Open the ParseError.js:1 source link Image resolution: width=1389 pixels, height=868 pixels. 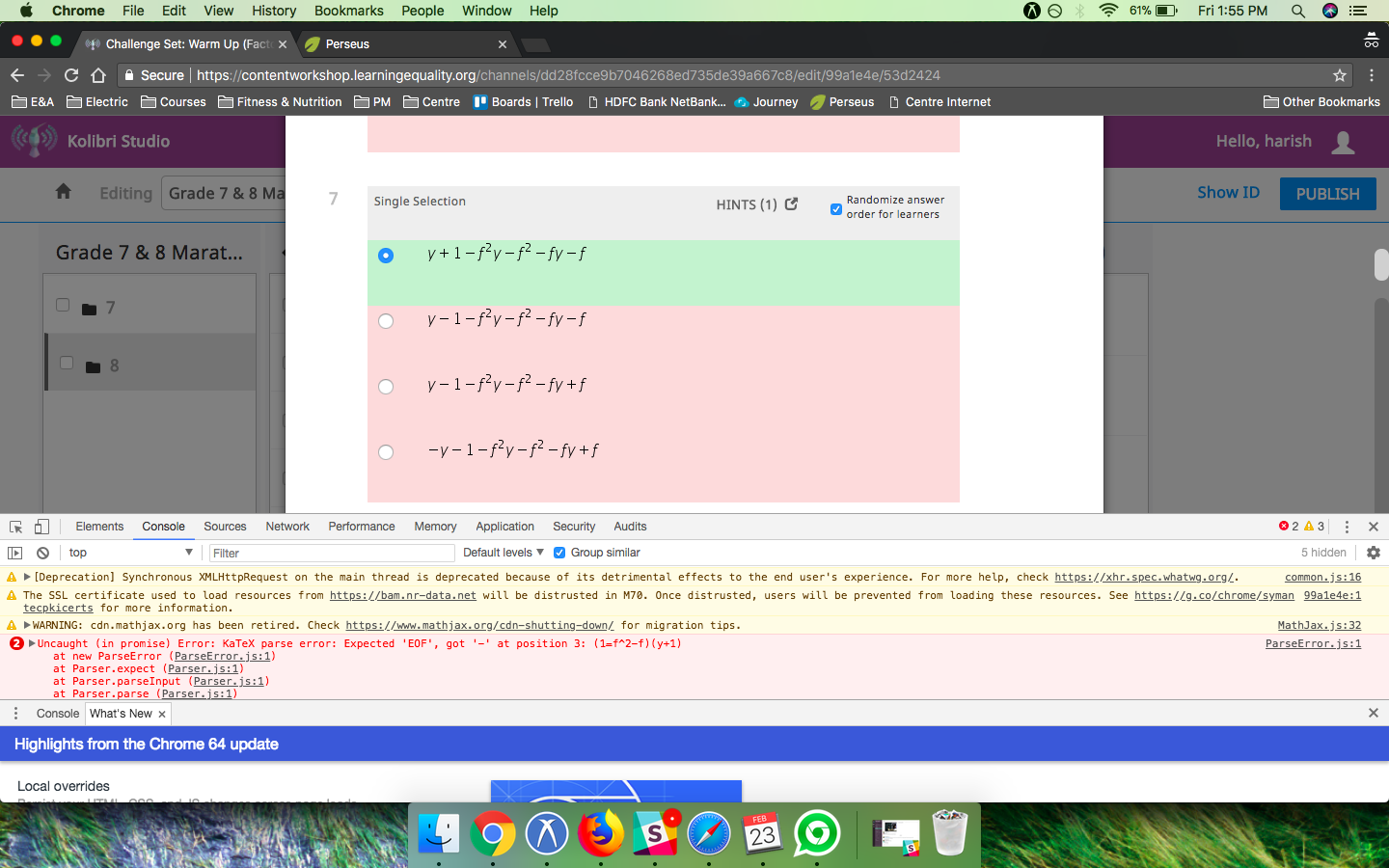(x=1313, y=643)
